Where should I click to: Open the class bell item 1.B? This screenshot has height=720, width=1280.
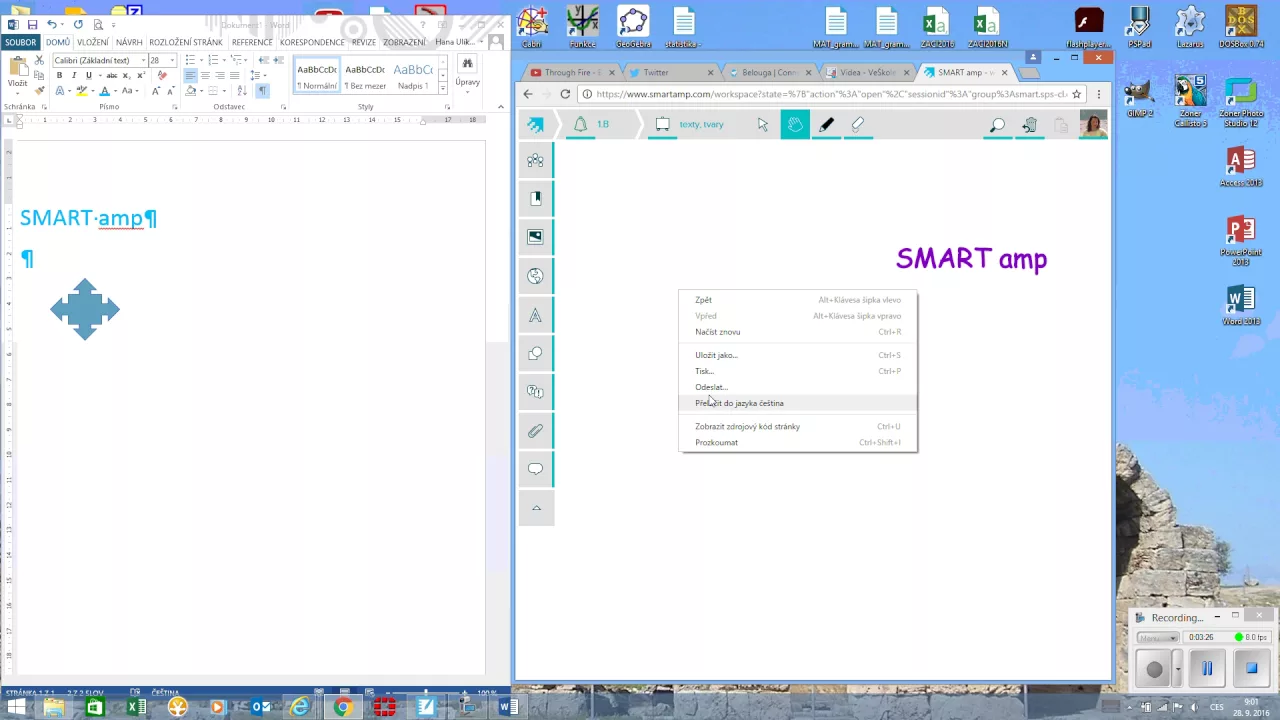pos(591,125)
